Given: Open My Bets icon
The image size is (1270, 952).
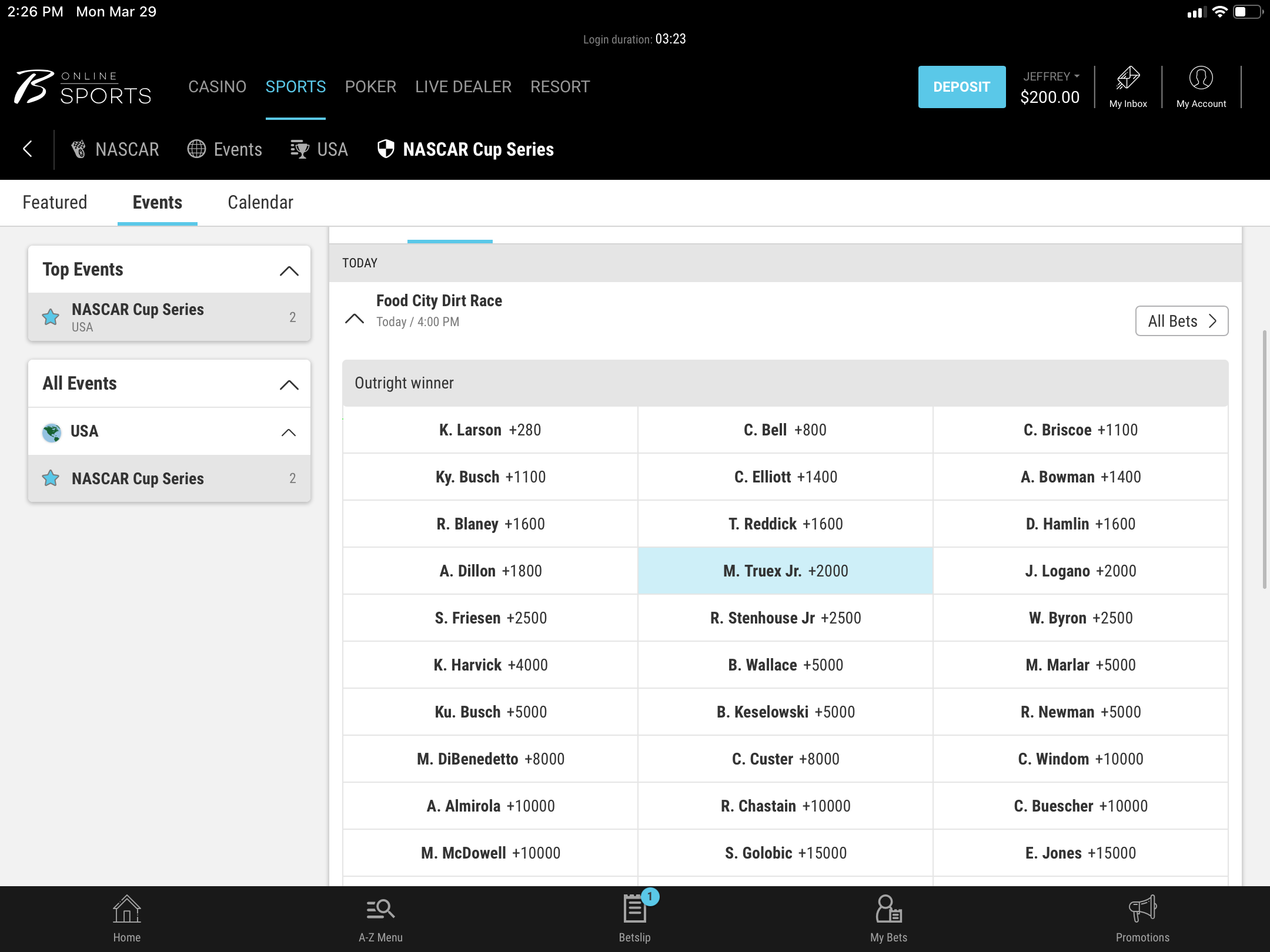Looking at the screenshot, I should pyautogui.click(x=888, y=909).
